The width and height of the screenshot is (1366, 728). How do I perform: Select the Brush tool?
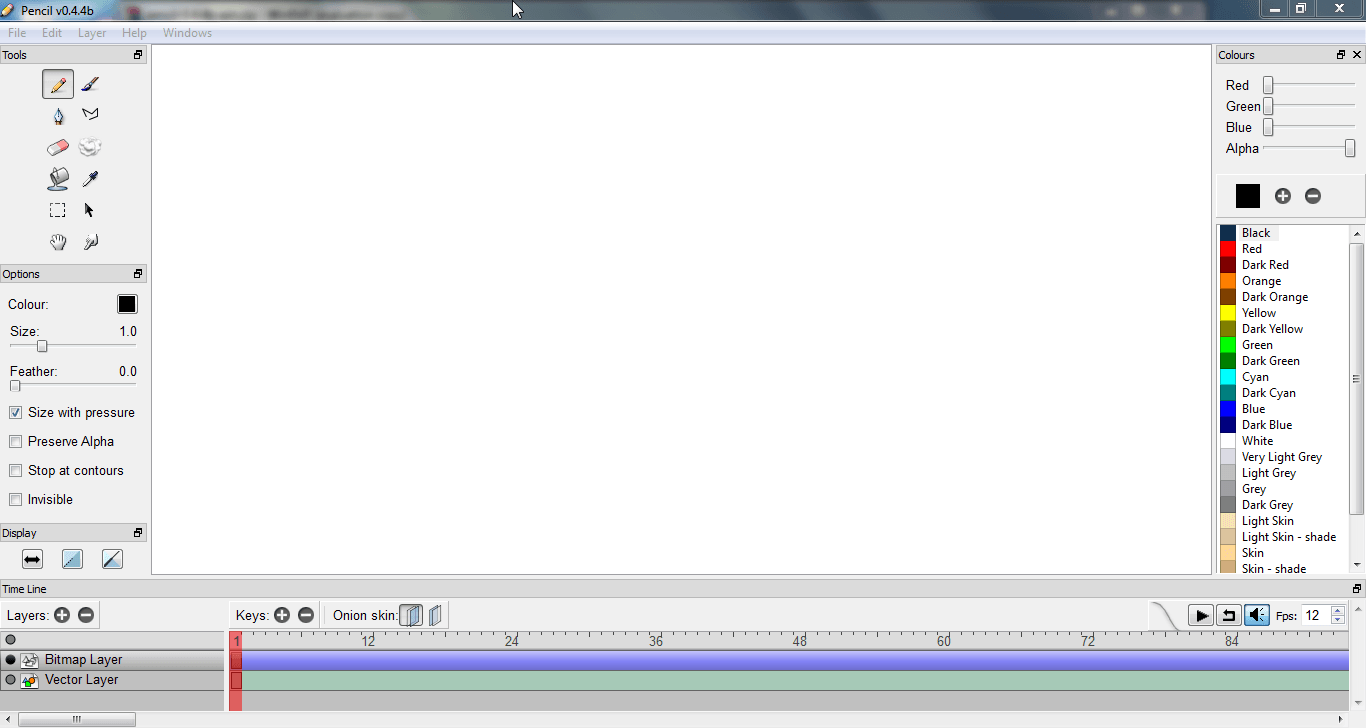(x=90, y=85)
